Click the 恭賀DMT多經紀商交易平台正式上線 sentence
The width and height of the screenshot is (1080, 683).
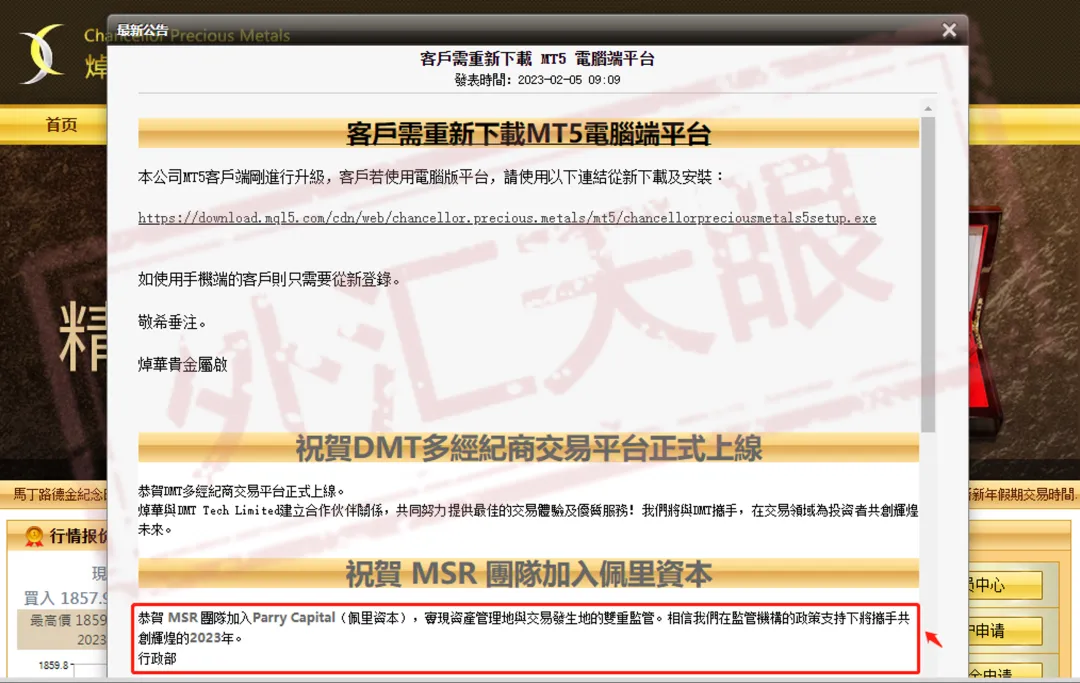click(x=241, y=491)
